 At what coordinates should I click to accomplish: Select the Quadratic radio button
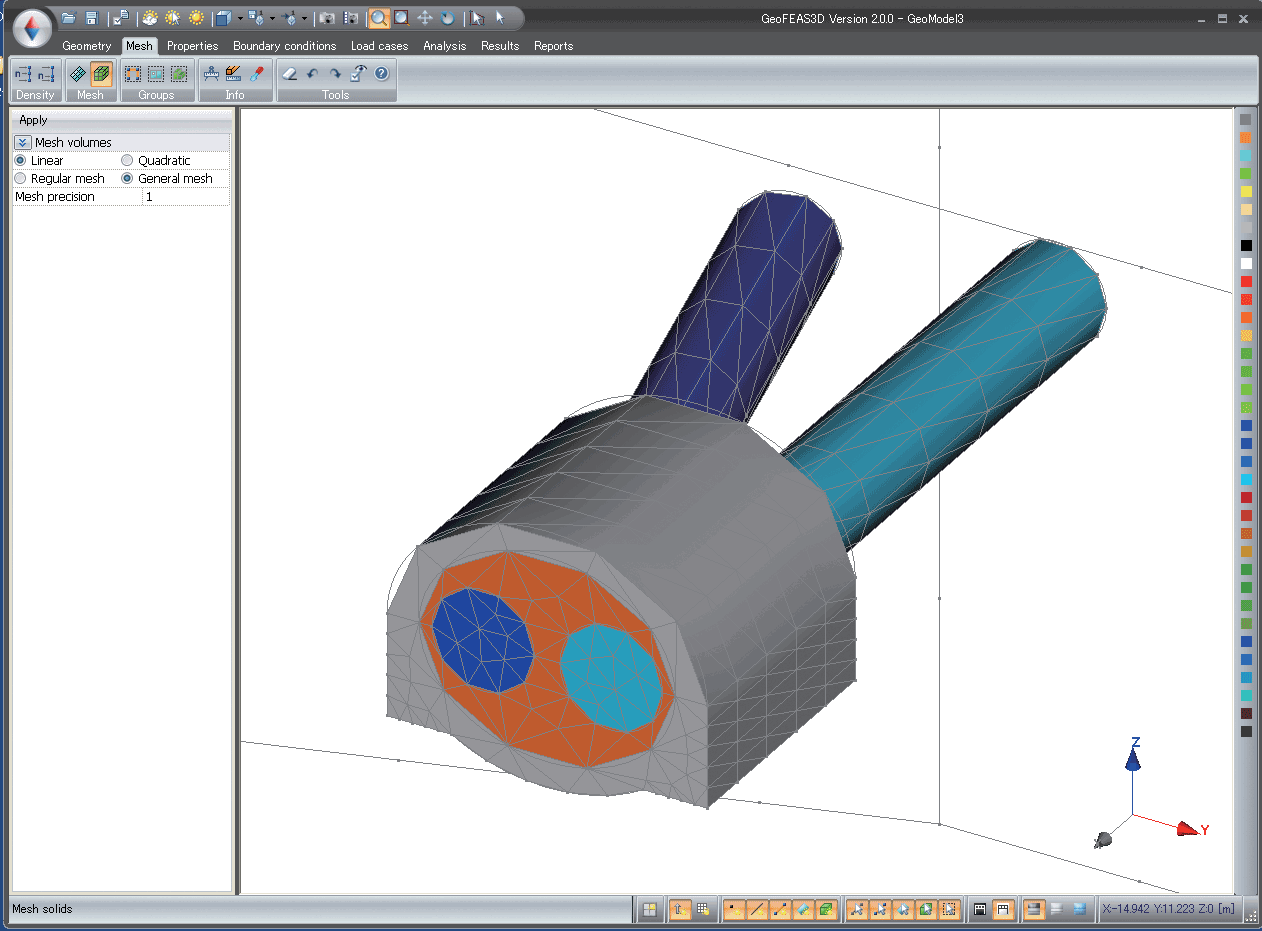click(x=127, y=161)
